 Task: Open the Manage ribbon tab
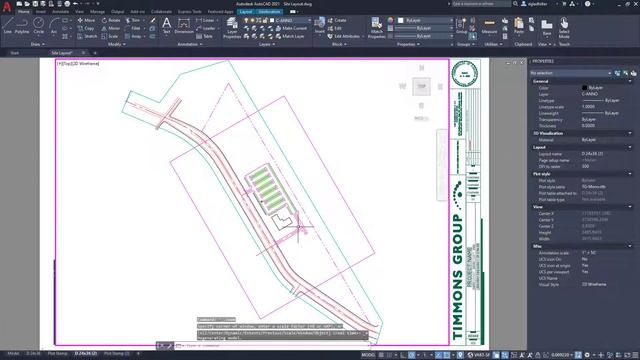[97, 12]
